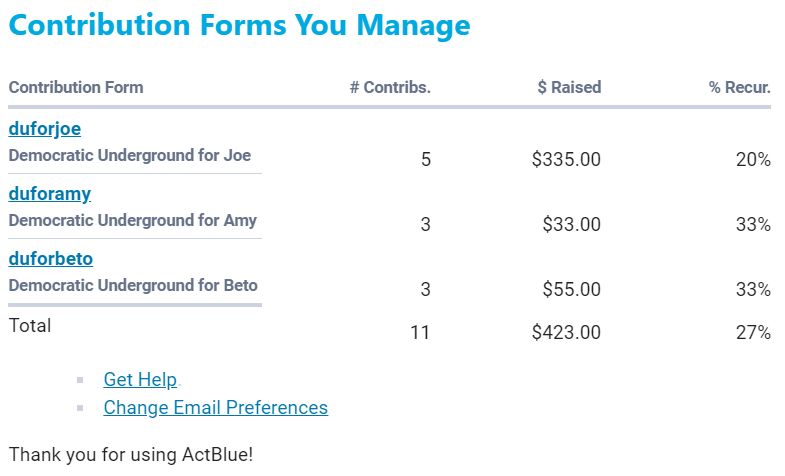Click the $ Raised column header
This screenshot has height=476, width=785.
569,87
